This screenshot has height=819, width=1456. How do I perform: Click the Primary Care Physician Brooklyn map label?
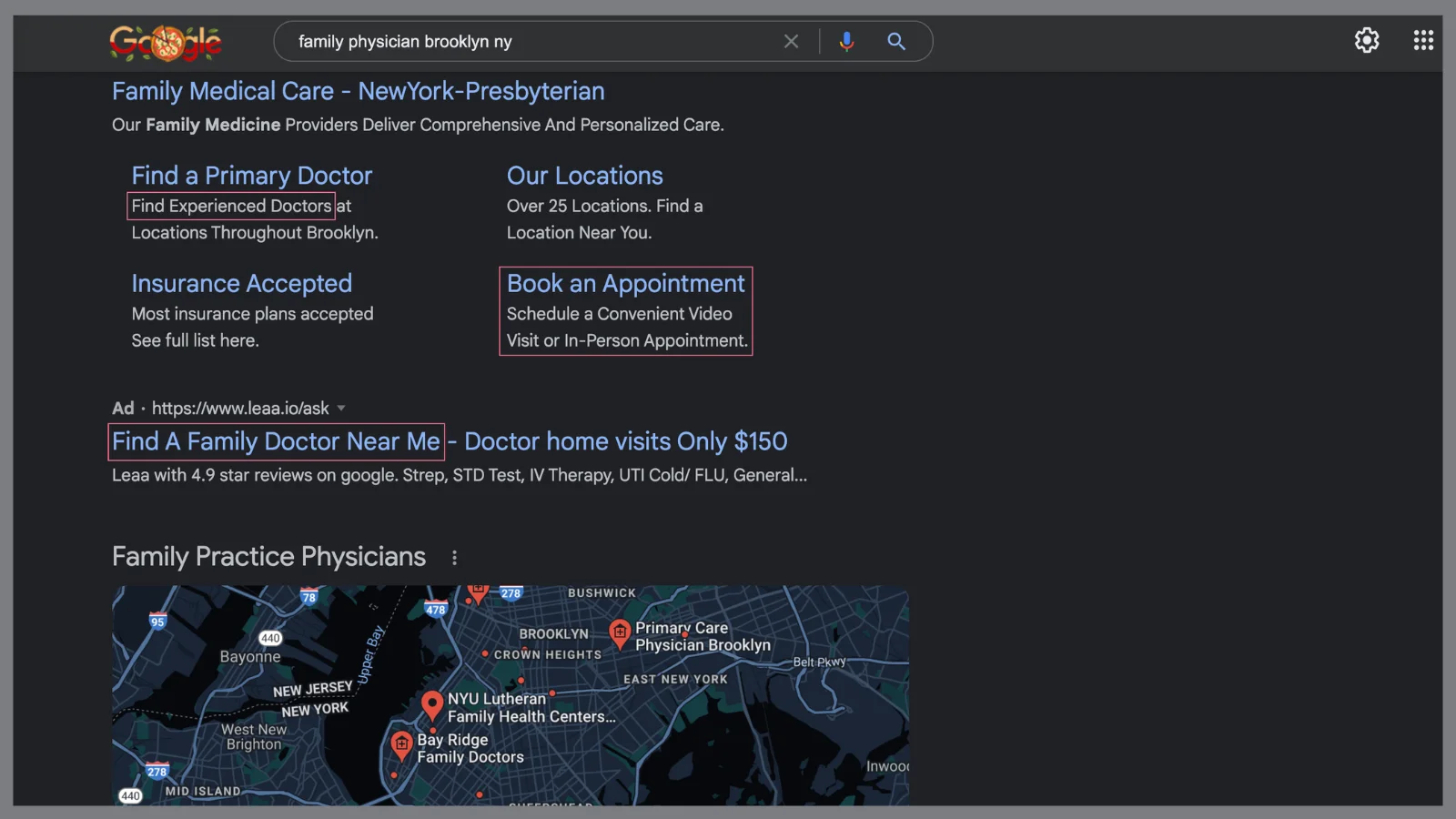pyautogui.click(x=703, y=637)
